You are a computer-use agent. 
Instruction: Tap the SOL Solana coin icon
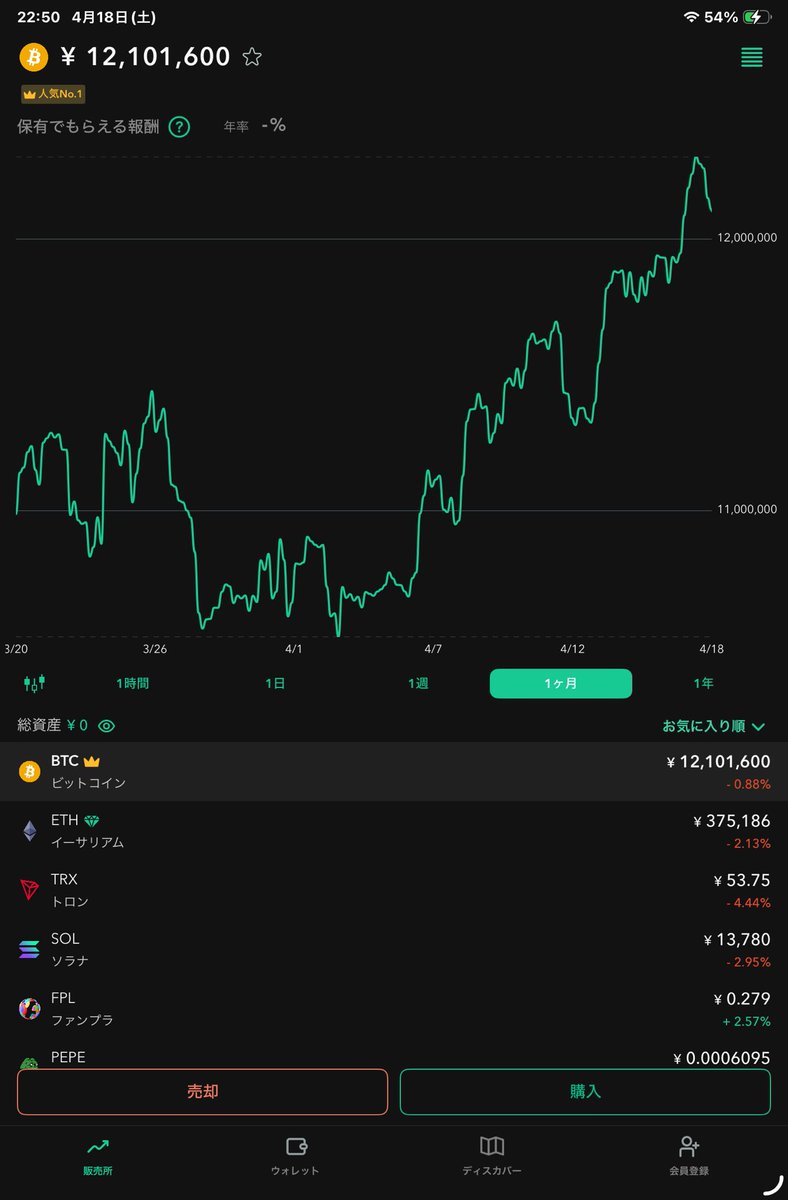[x=30, y=949]
